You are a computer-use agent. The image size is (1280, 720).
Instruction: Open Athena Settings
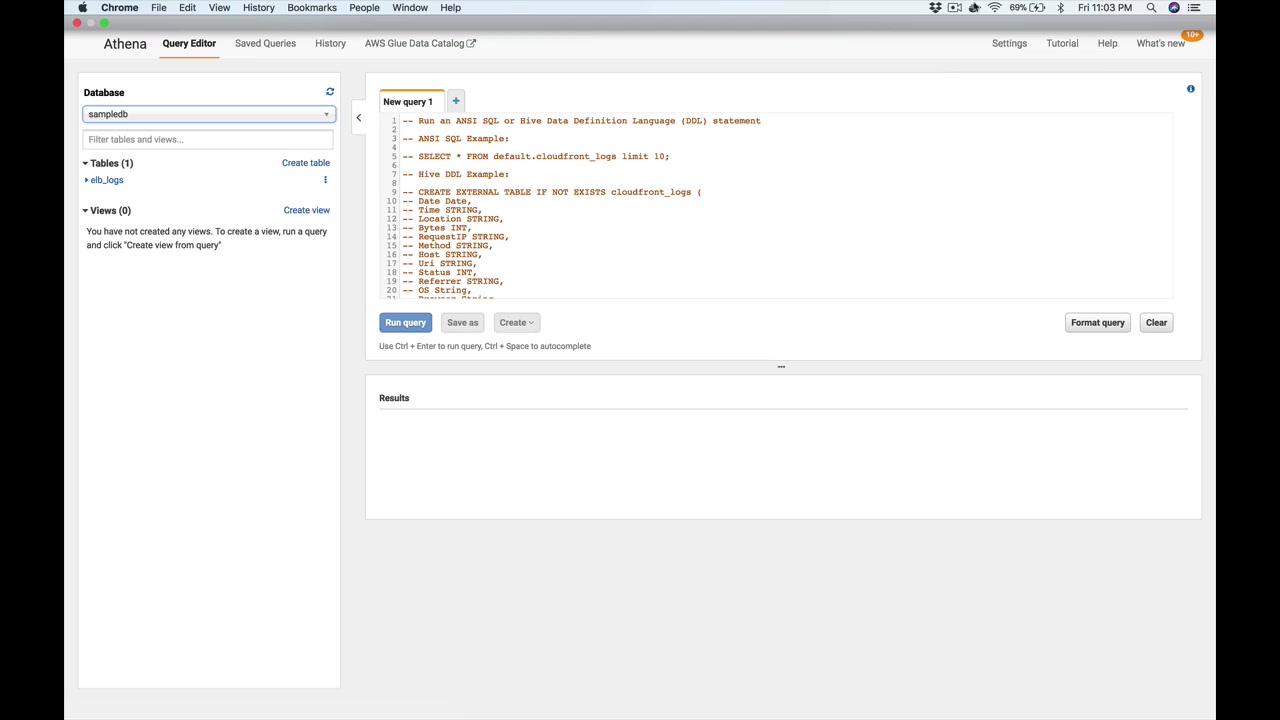click(x=1009, y=43)
